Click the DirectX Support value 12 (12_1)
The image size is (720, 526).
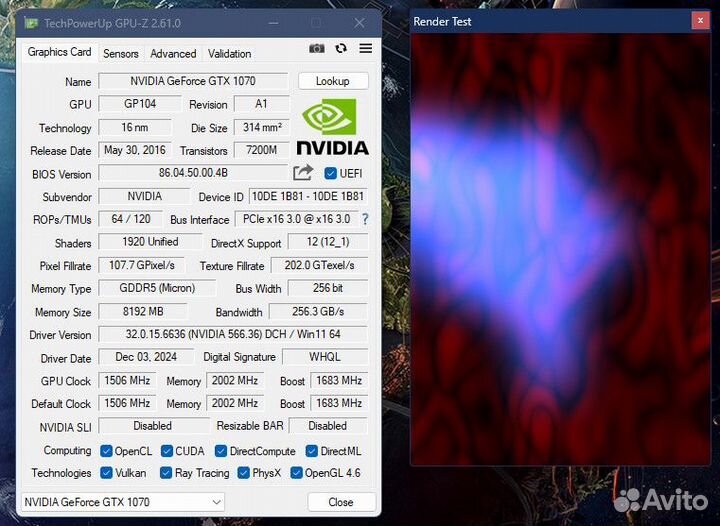[x=328, y=242]
